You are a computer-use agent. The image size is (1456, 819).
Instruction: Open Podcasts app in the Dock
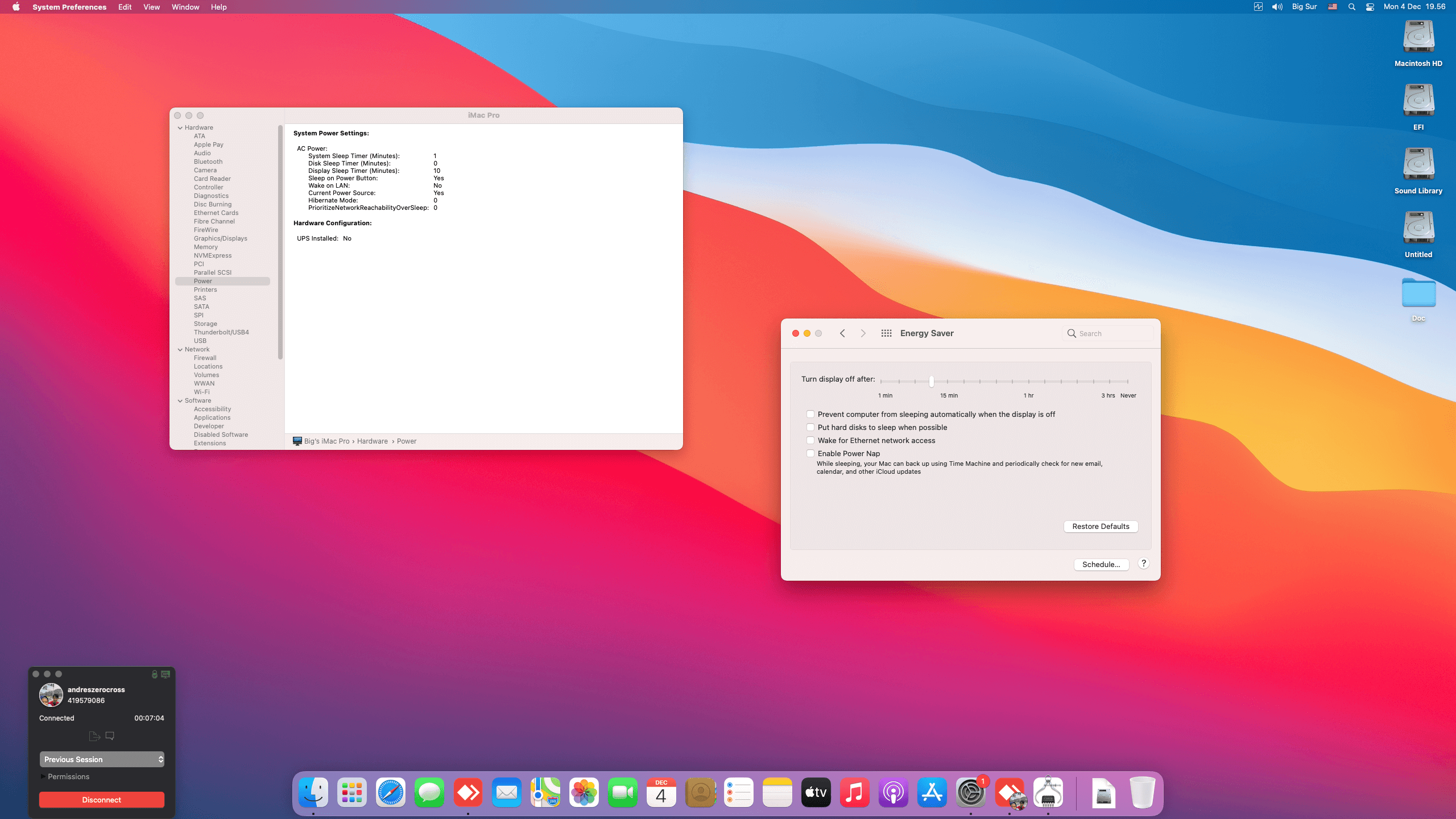pyautogui.click(x=894, y=792)
